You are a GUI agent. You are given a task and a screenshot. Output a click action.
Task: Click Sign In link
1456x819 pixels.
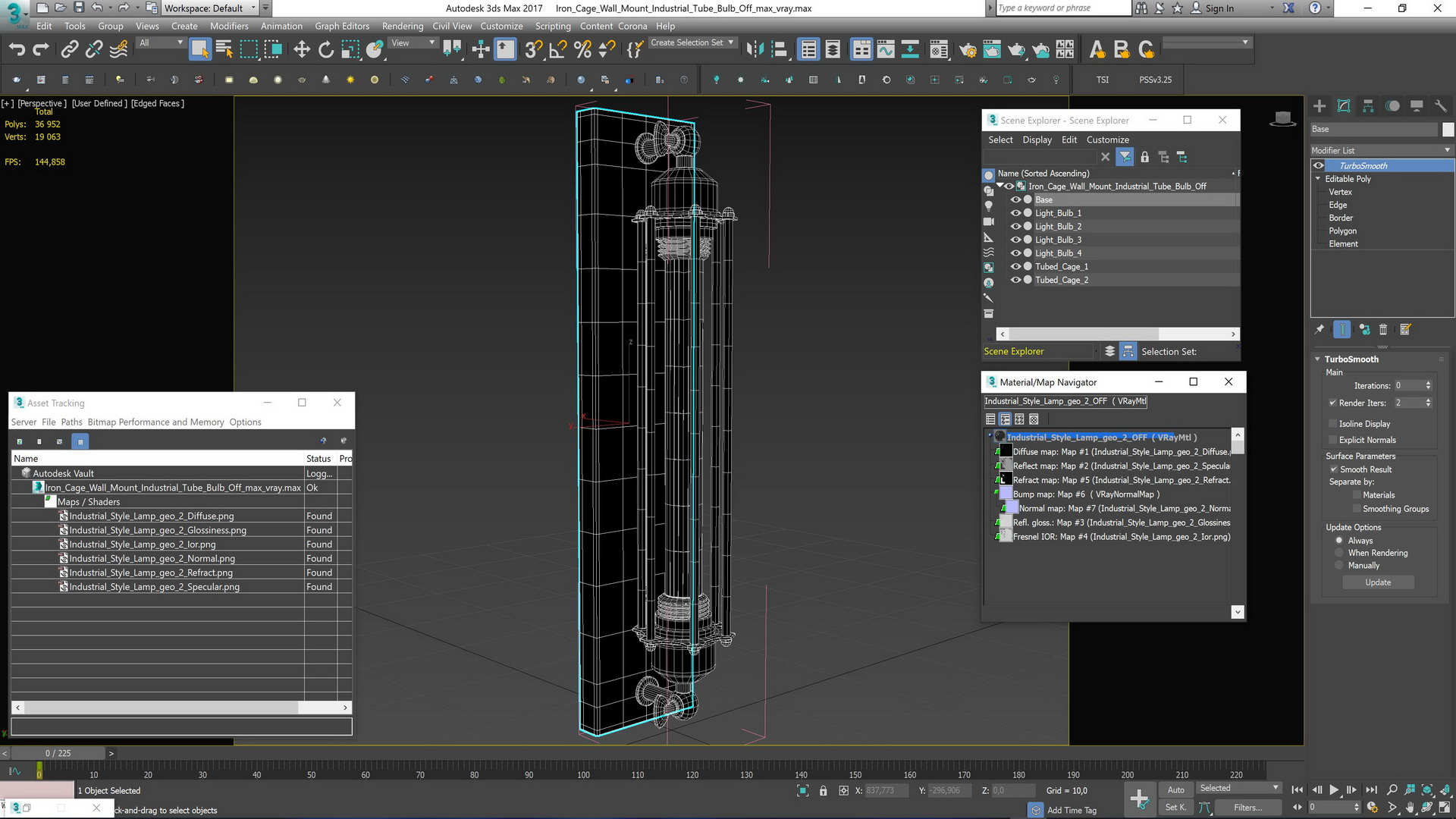(1219, 8)
